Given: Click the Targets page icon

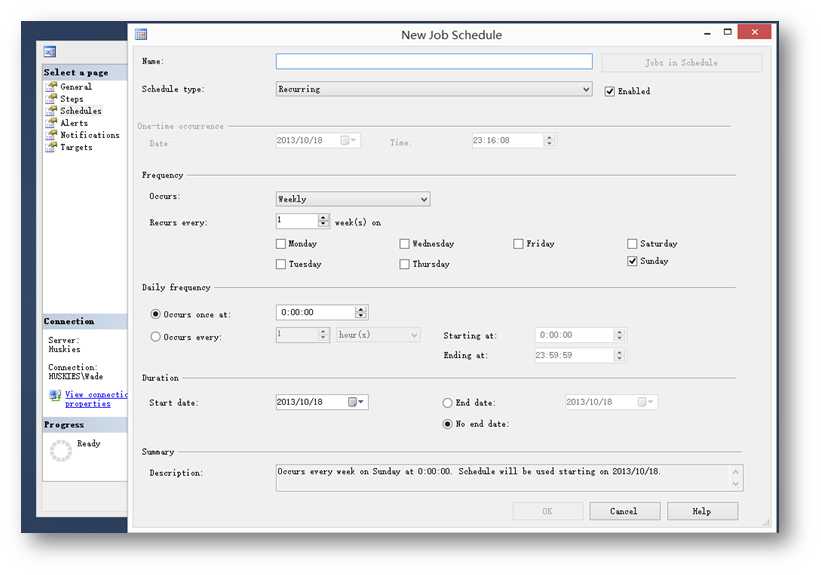Looking at the screenshot, I should [x=51, y=147].
